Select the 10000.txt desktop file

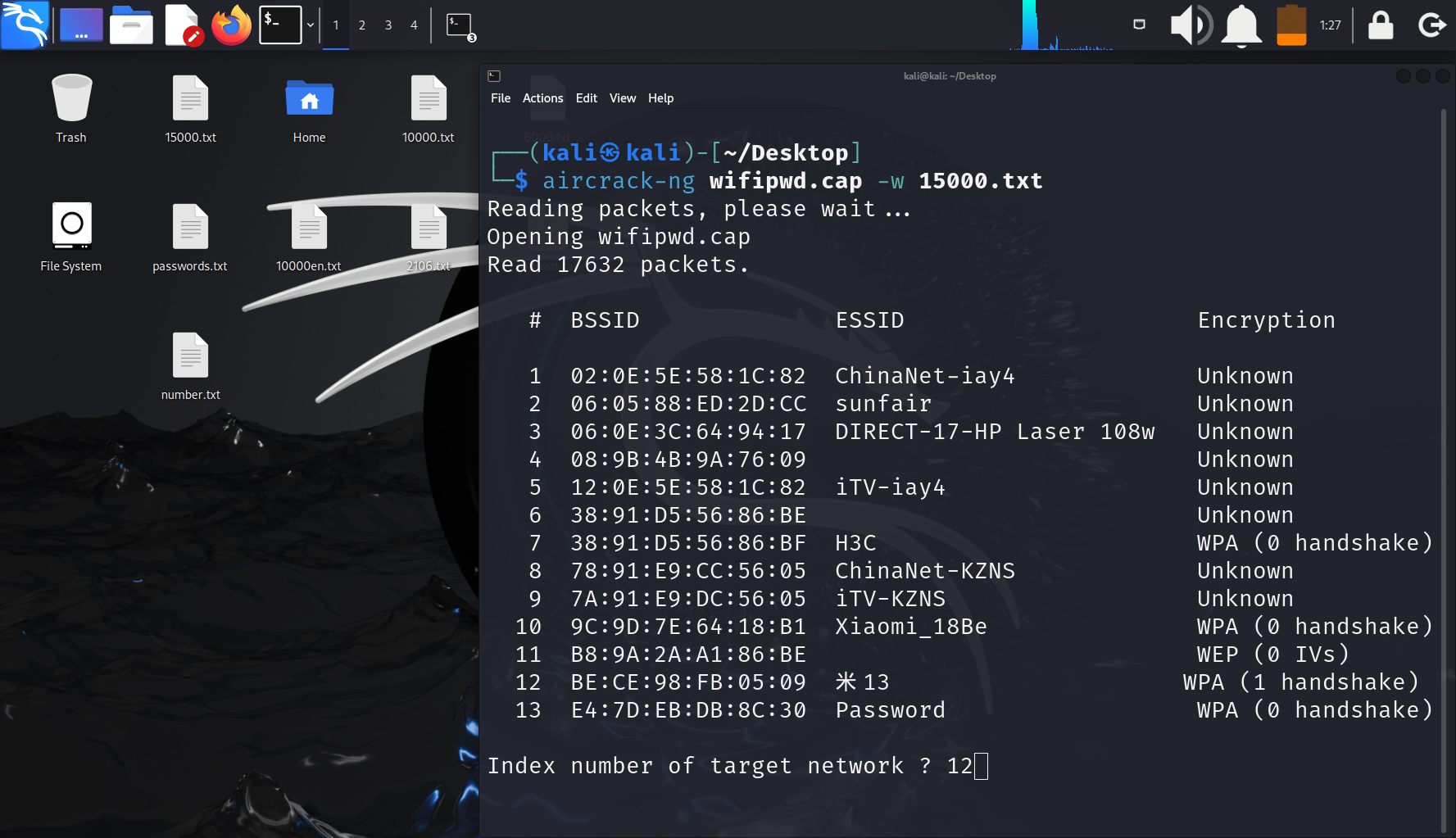(x=429, y=108)
